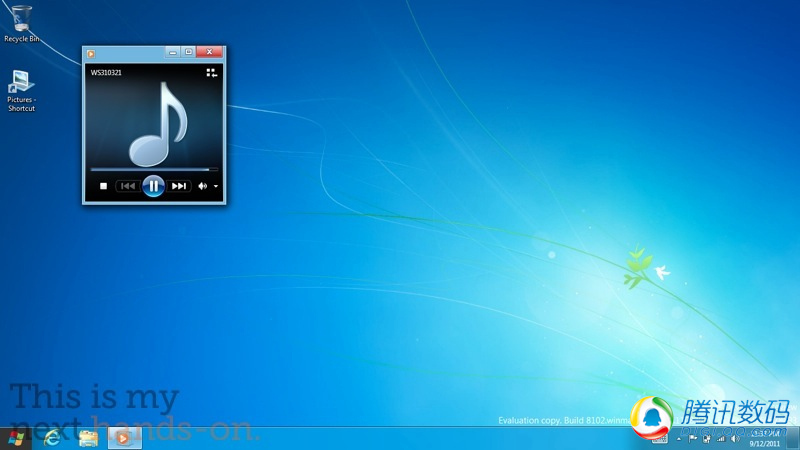800x450 pixels.
Task: Open File Explorer from the taskbar
Action: (88, 438)
